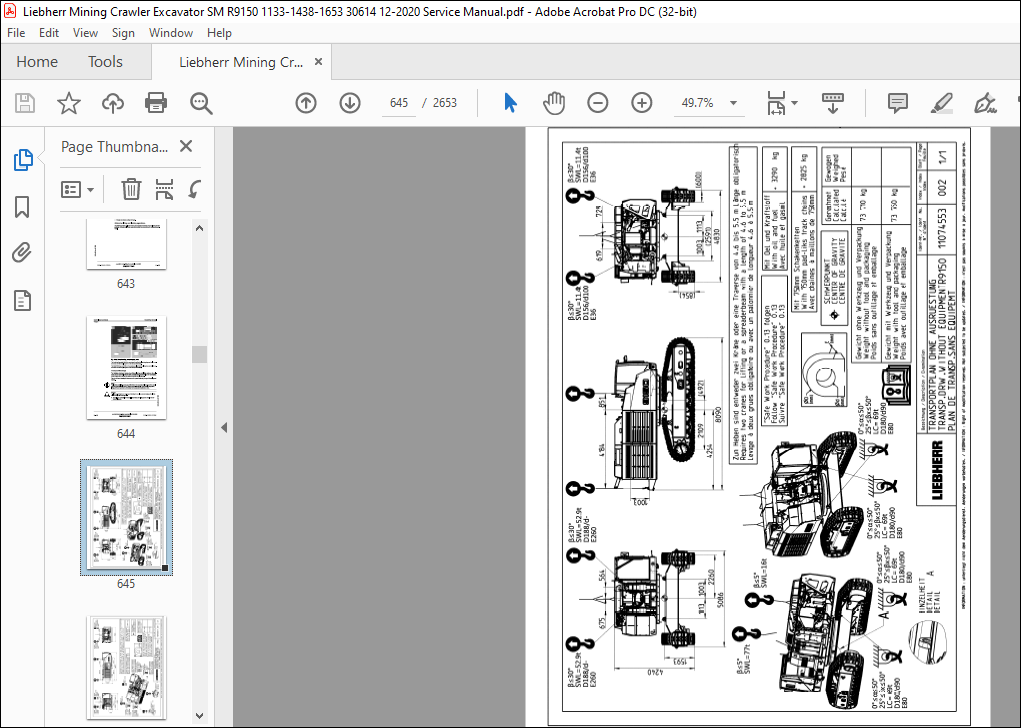
Task: Select the page 644 thumbnail
Action: coord(126,368)
